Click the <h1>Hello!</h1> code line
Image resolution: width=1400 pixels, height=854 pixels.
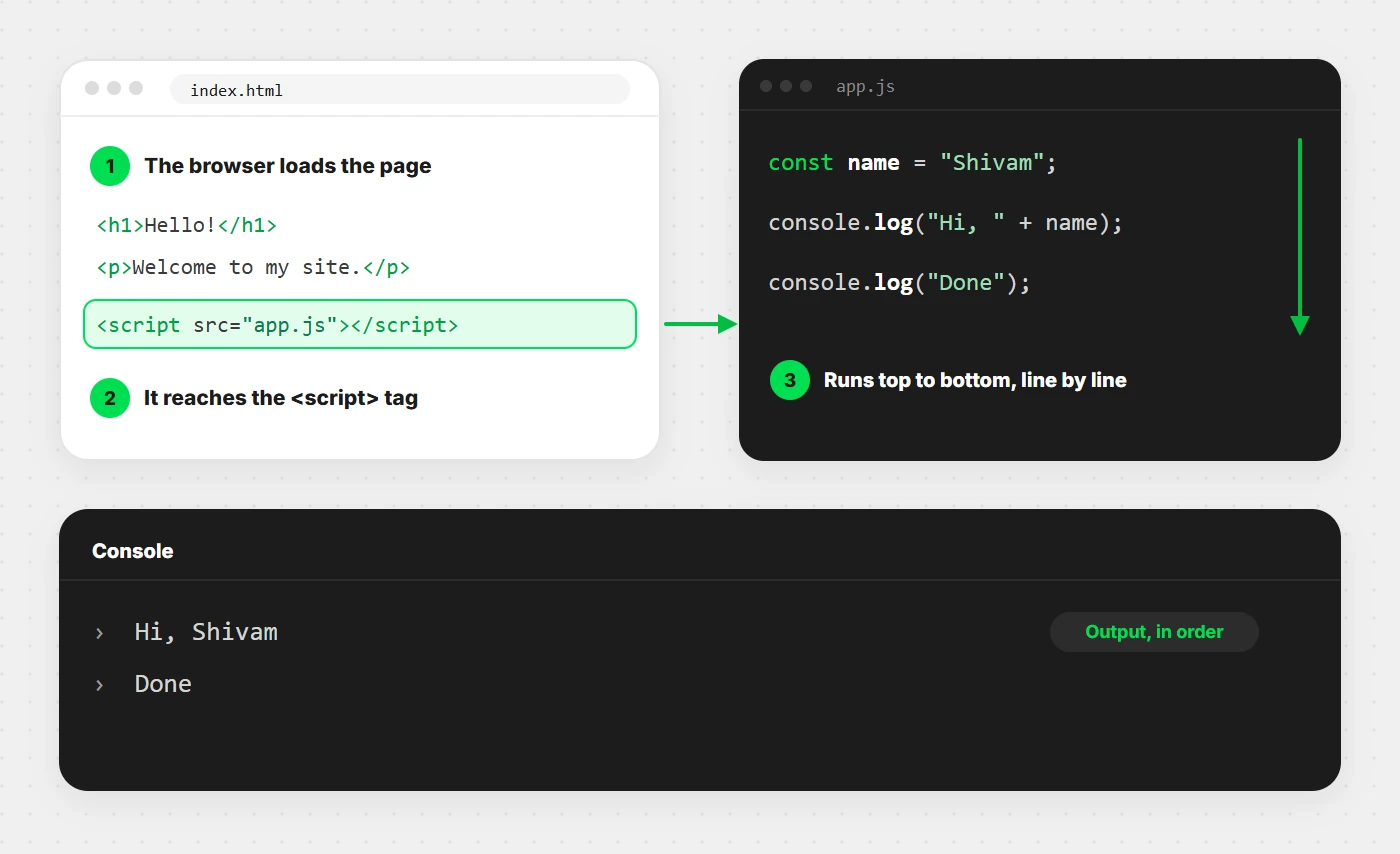[x=187, y=225]
